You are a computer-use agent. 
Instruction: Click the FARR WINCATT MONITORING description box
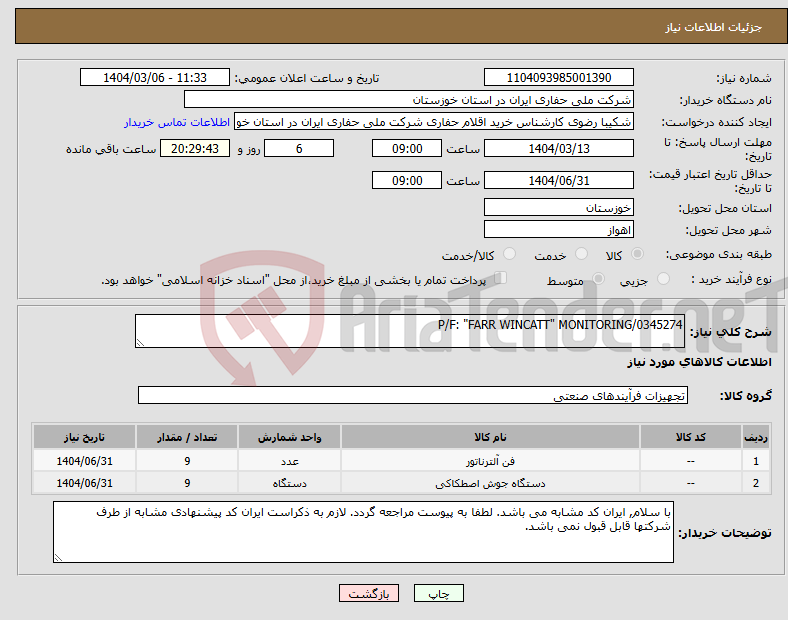coord(410,331)
